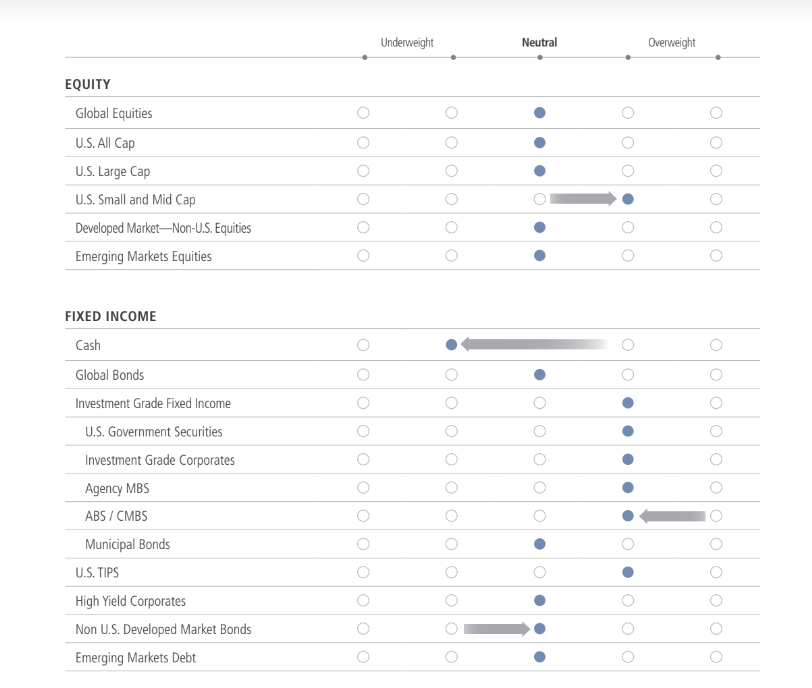Select filled Neutral circle for Non U.S. Developed Market Bonds

pos(540,628)
